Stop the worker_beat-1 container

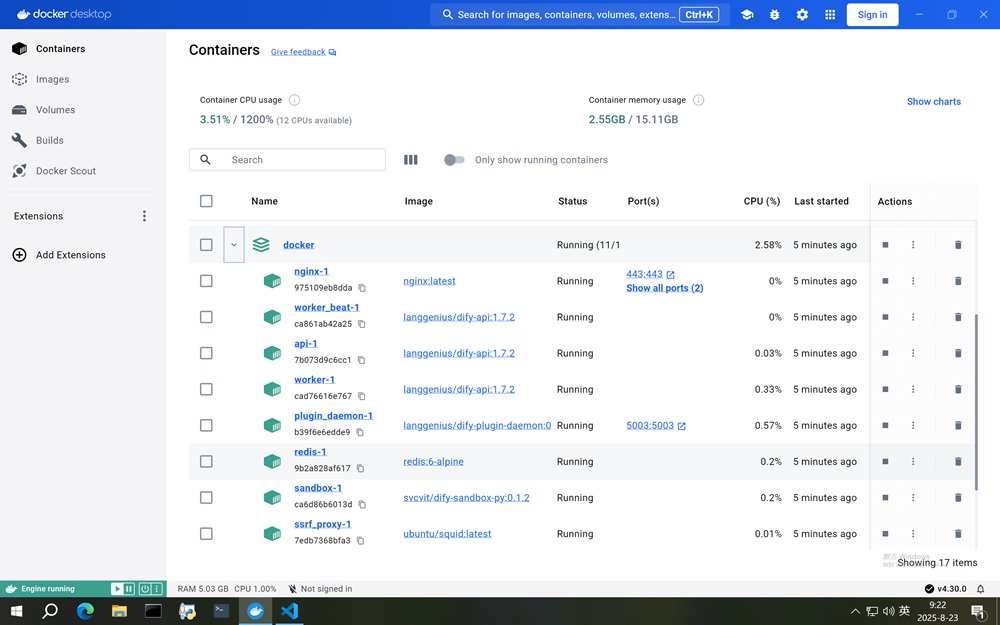tap(885, 317)
